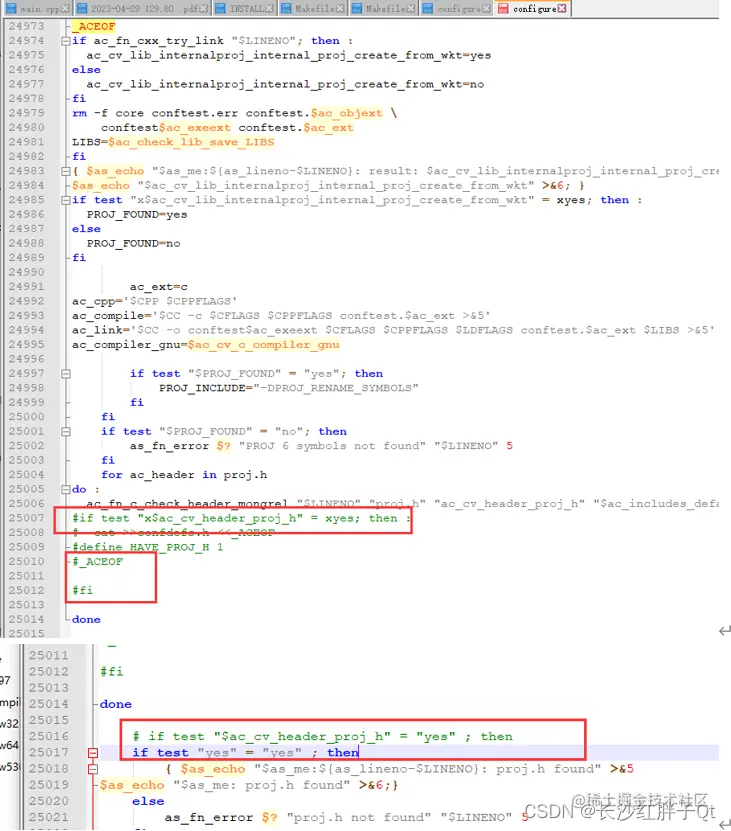Image resolution: width=731 pixels, height=831 pixels.
Task: Collapse the red fold marker on line 25018
Action: pyautogui.click(x=93, y=769)
